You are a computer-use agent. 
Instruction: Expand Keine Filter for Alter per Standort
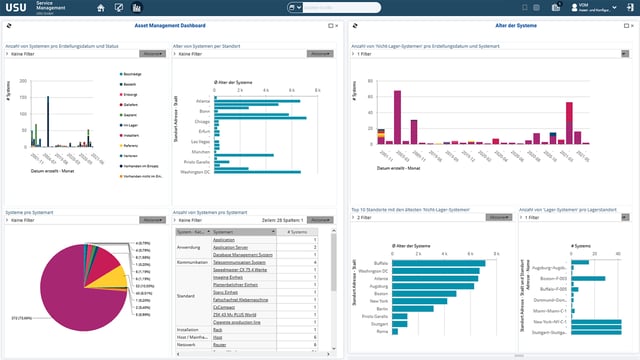[175, 54]
